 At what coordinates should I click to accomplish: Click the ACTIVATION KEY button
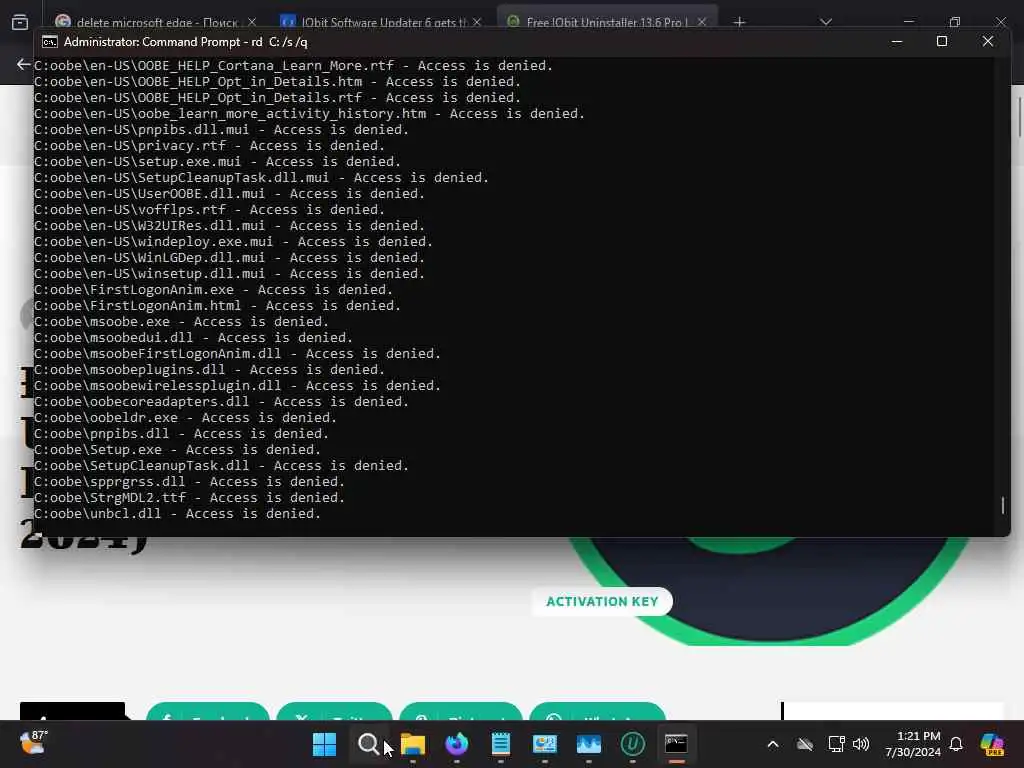tap(602, 601)
